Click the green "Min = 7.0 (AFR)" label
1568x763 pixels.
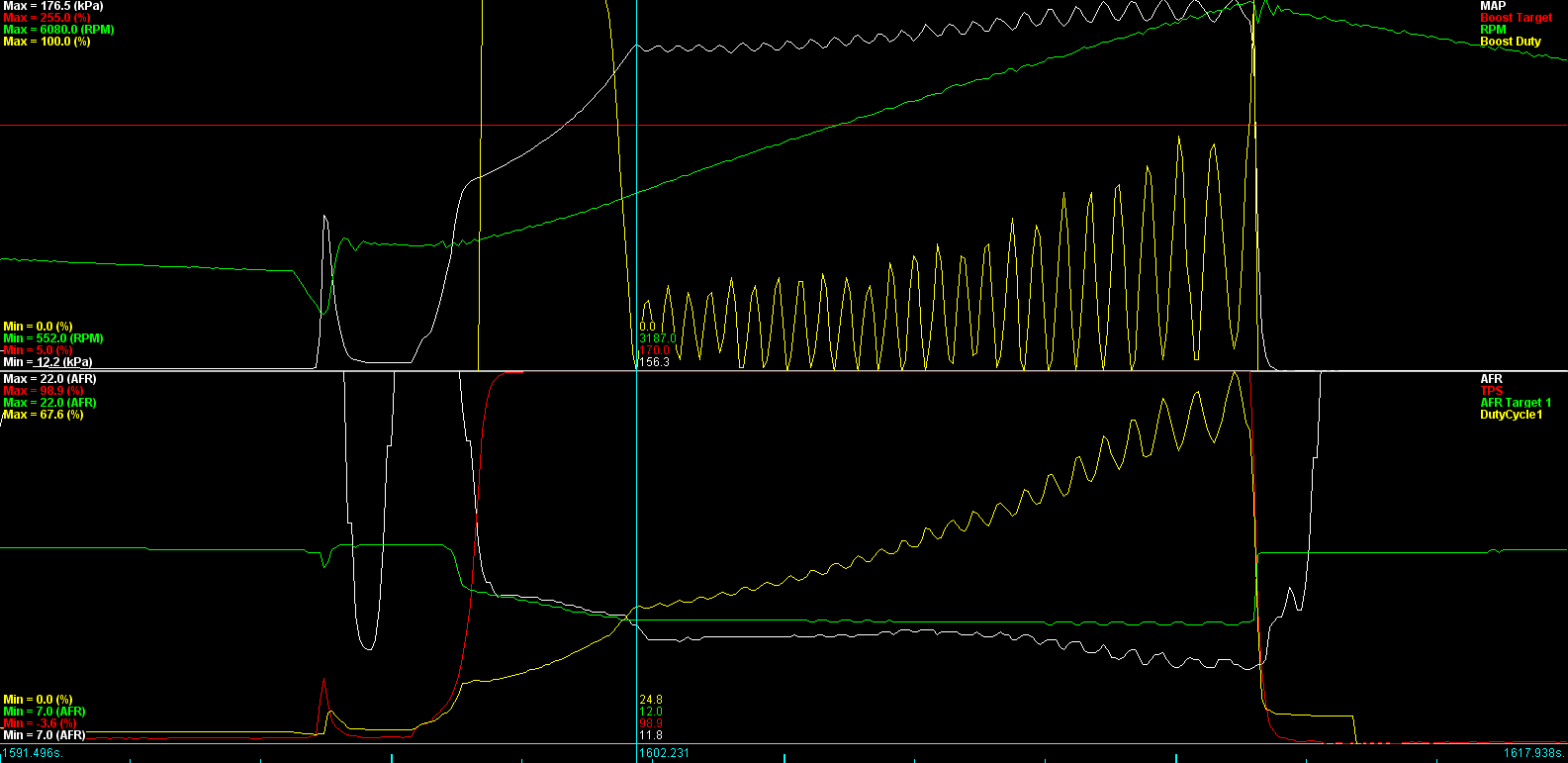click(x=45, y=712)
